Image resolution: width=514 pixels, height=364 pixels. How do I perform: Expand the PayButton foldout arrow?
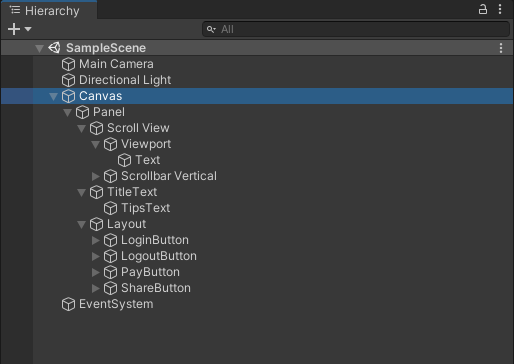coord(96,272)
